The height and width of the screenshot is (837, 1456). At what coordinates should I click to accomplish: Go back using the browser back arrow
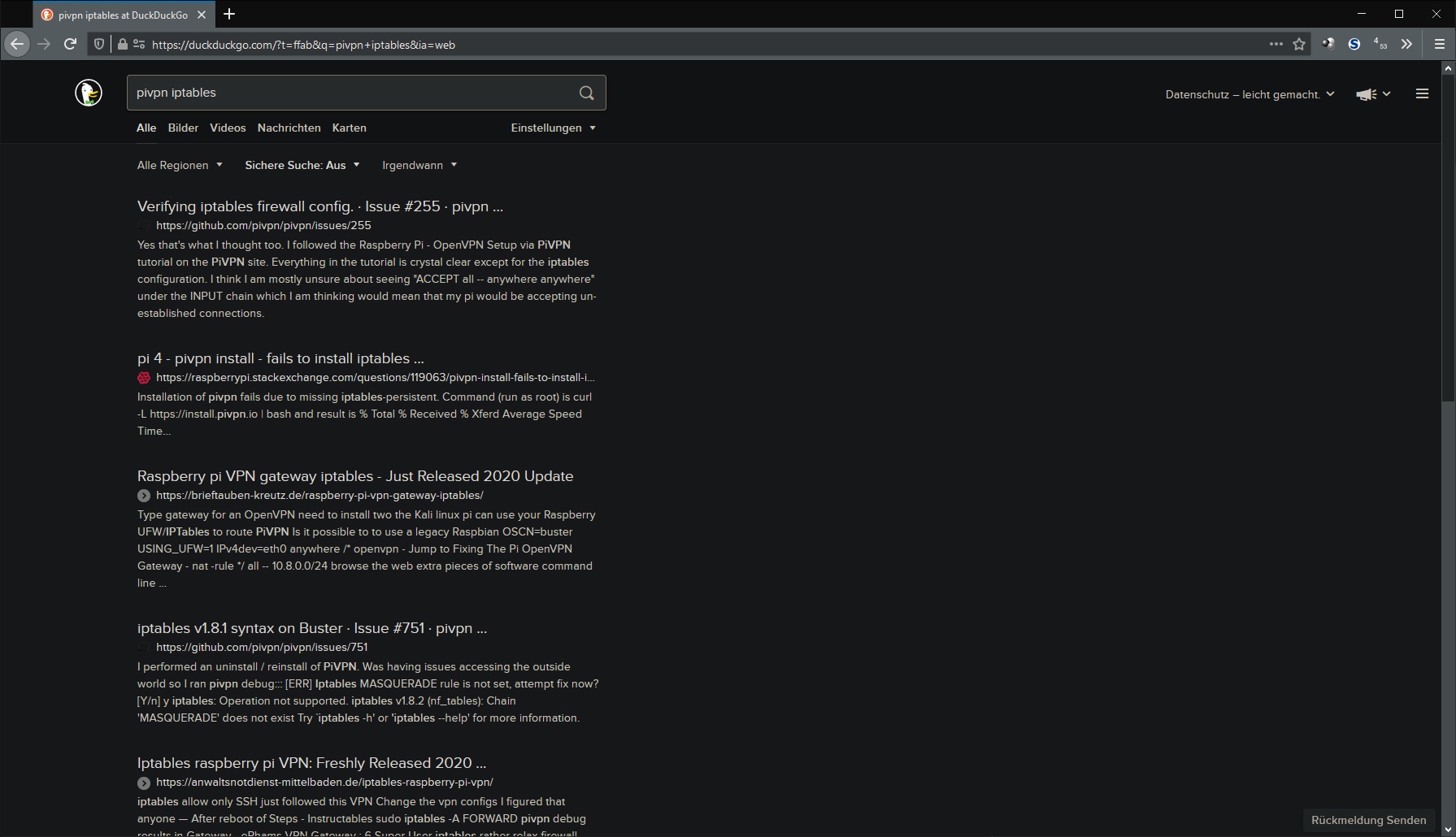16,44
